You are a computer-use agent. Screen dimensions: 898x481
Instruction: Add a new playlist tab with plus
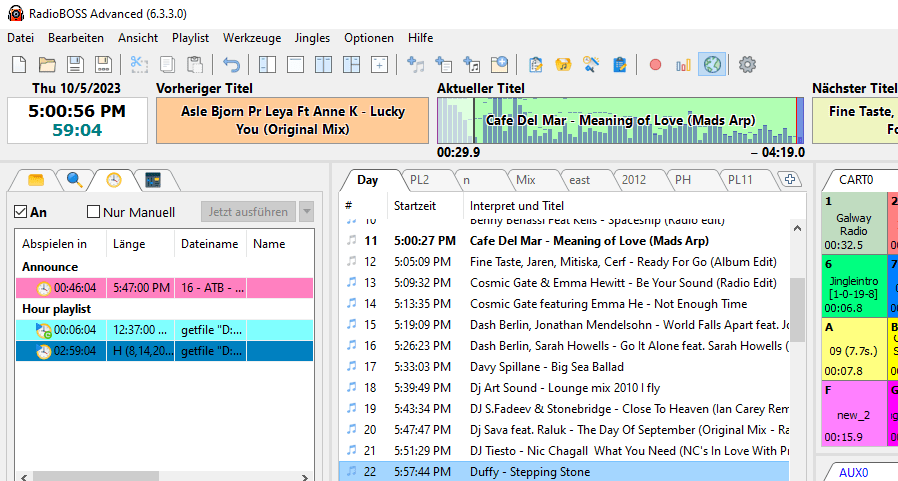point(790,179)
